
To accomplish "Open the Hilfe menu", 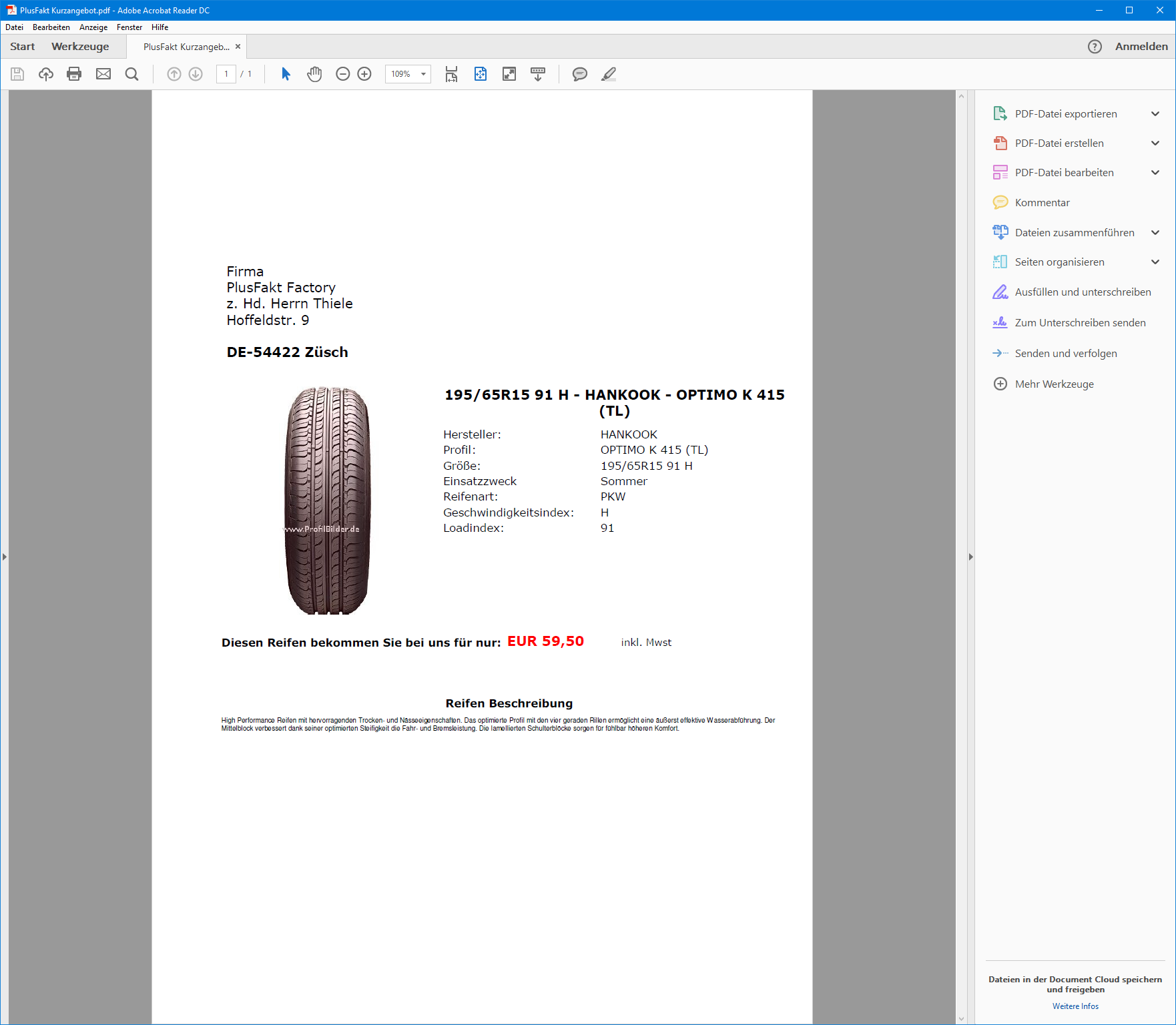I will pos(160,27).
